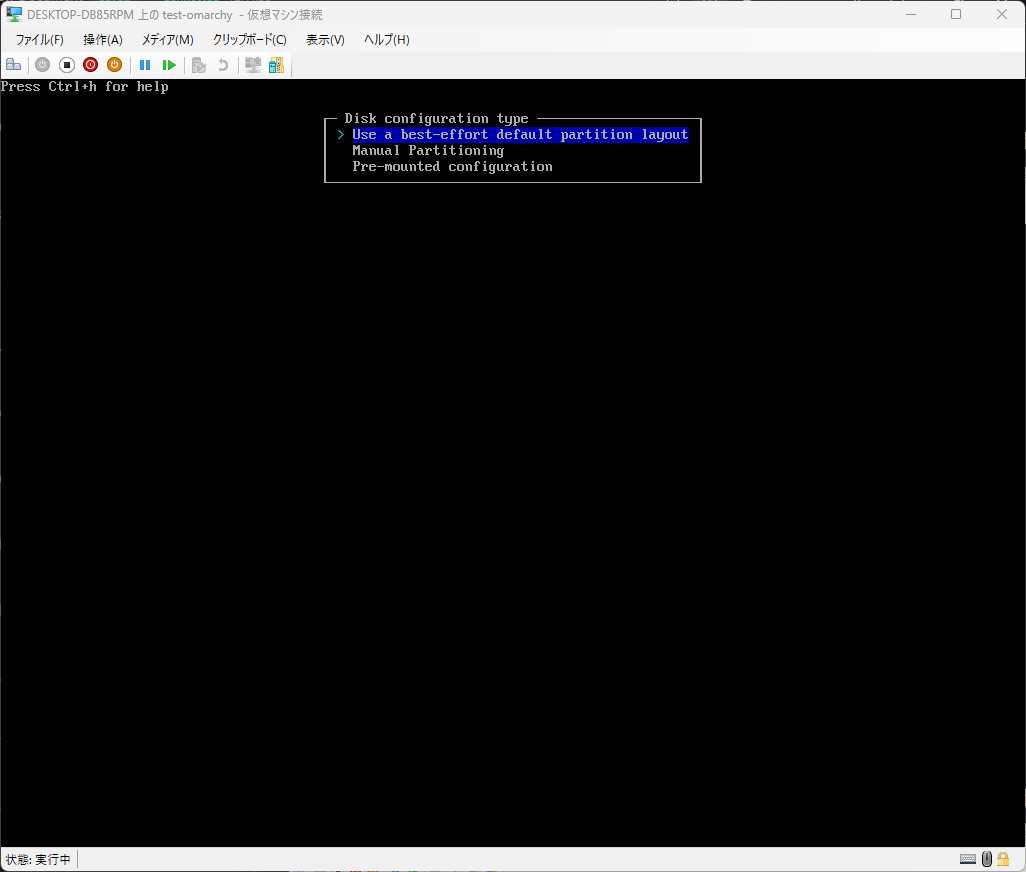Click the teal and yellow zipper toolbar icon
Image resolution: width=1026 pixels, height=872 pixels.
[x=276, y=65]
